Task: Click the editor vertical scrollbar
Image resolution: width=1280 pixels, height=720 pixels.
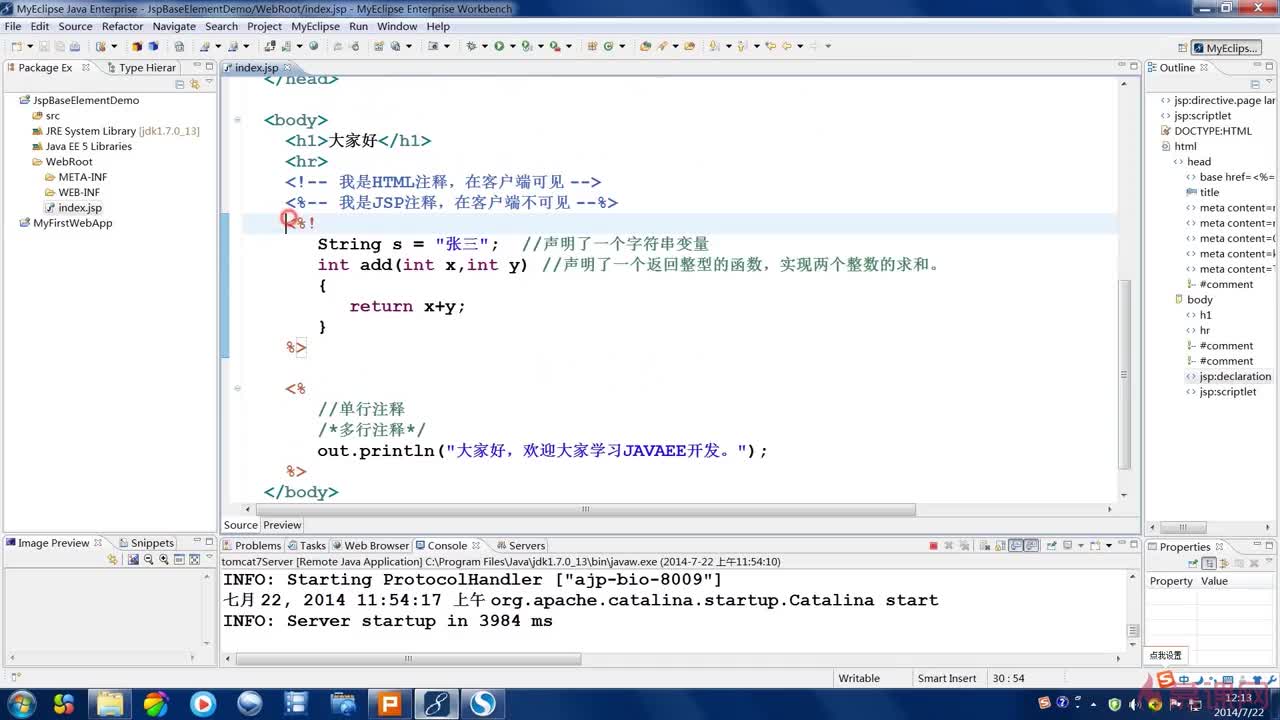Action: [1124, 375]
